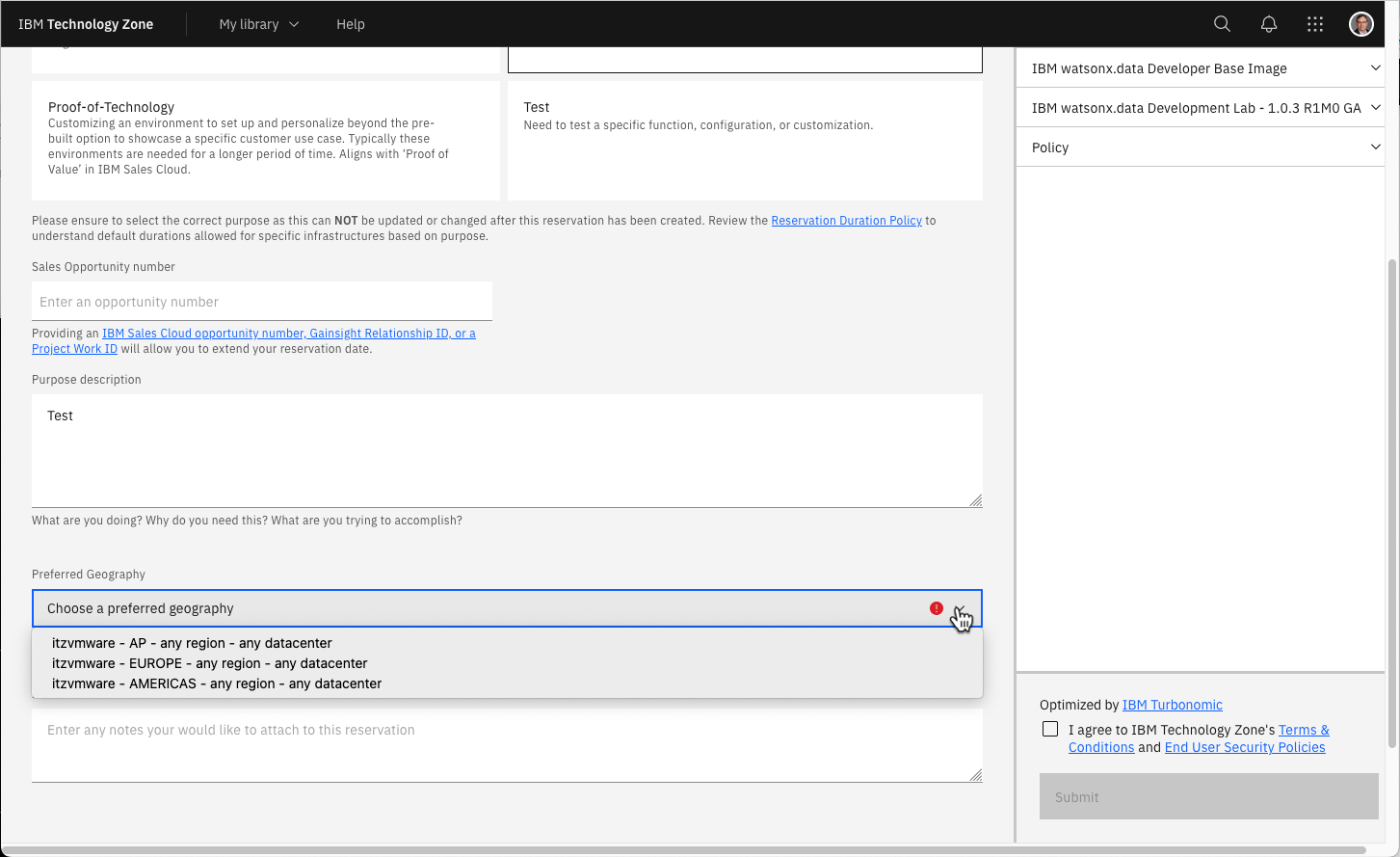Expand IBM watsonx.data Developer Base Image section
This screenshot has height=857, width=1400.
(x=1201, y=68)
